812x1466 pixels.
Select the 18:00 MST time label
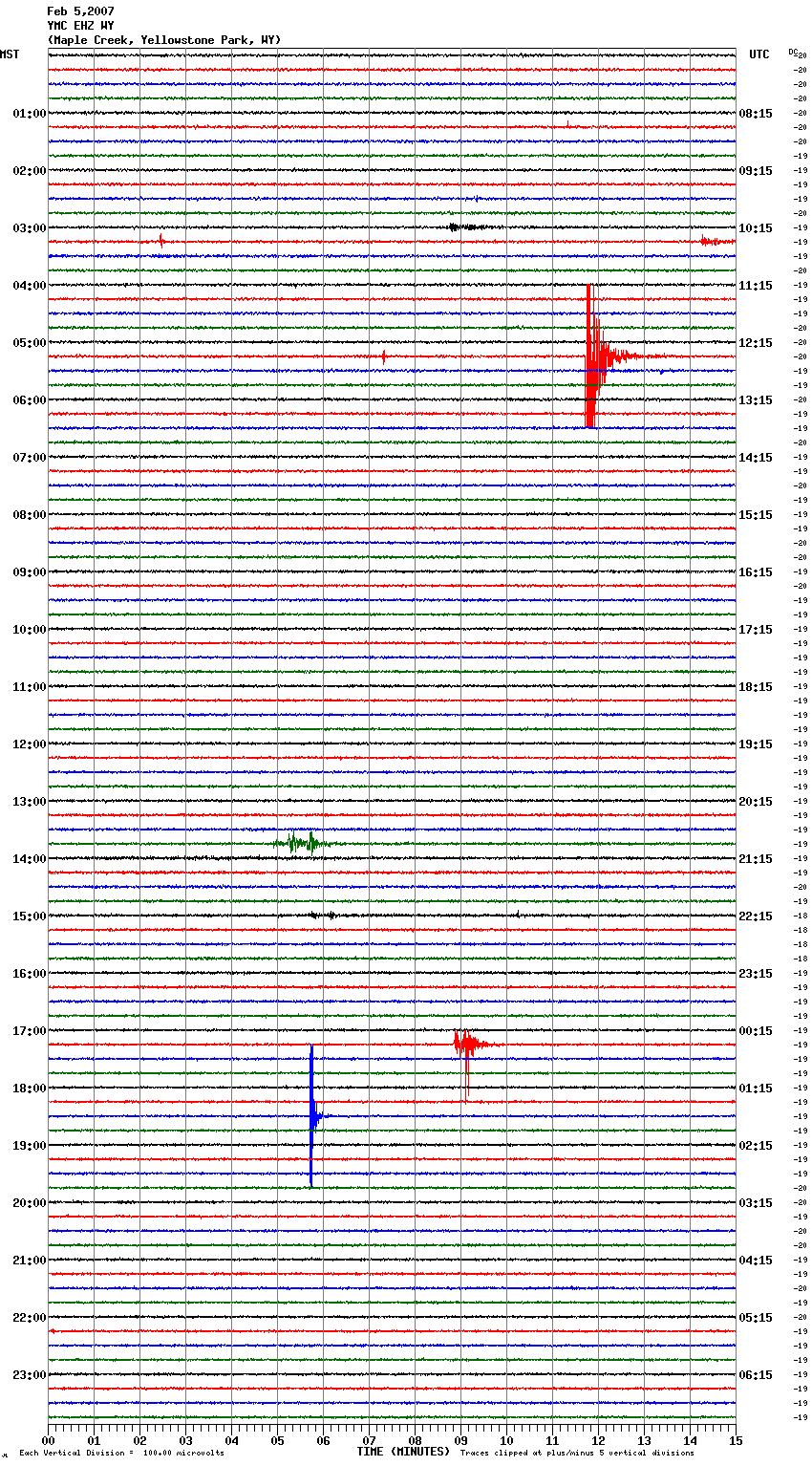click(29, 1089)
